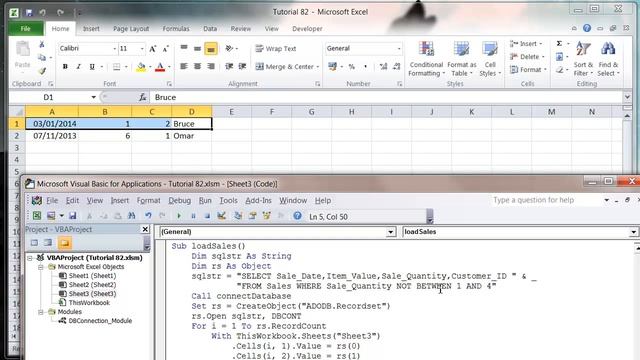
Task: Click the Fill Color bucket icon
Action: [x=141, y=67]
